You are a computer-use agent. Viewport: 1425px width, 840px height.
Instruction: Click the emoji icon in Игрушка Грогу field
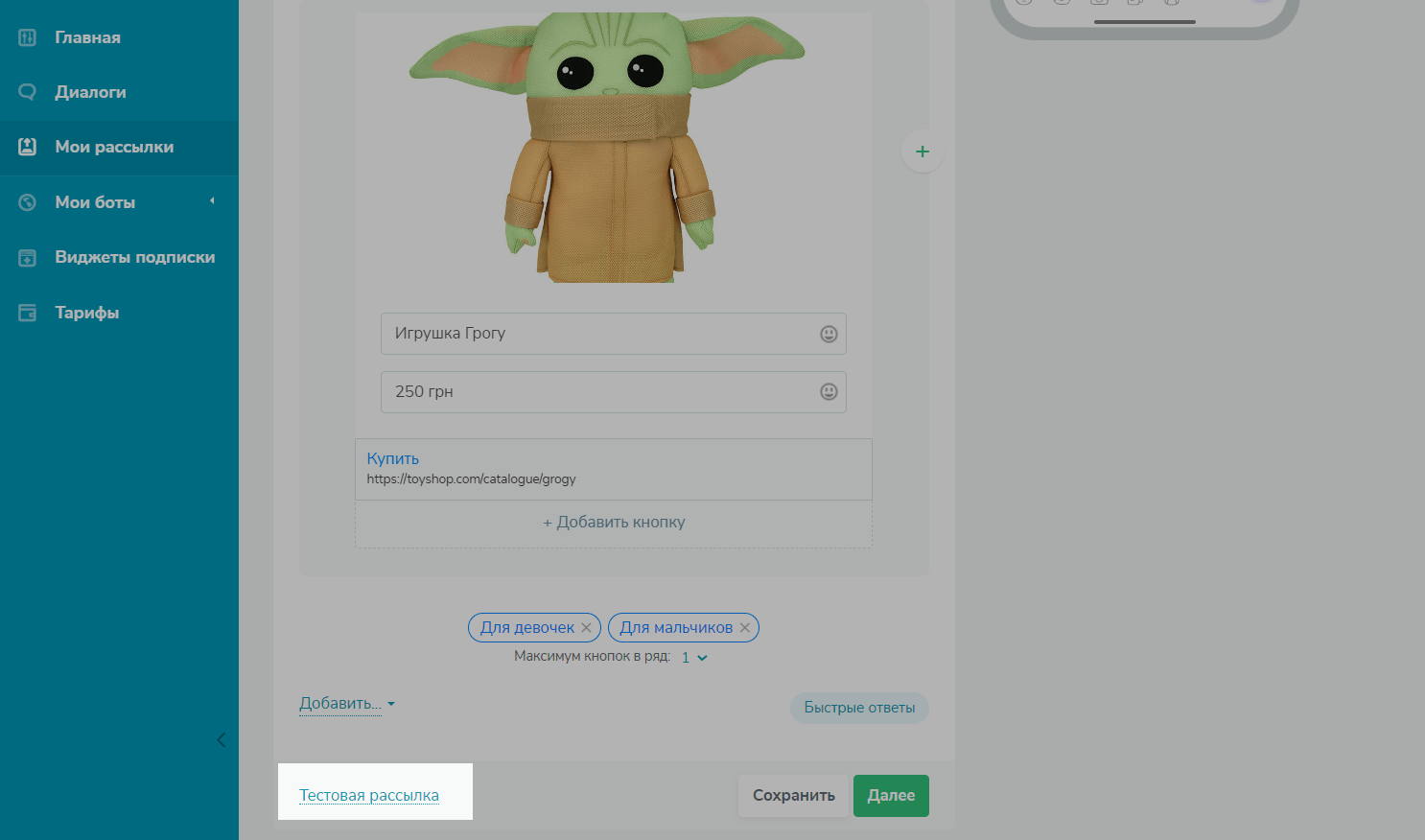[829, 334]
